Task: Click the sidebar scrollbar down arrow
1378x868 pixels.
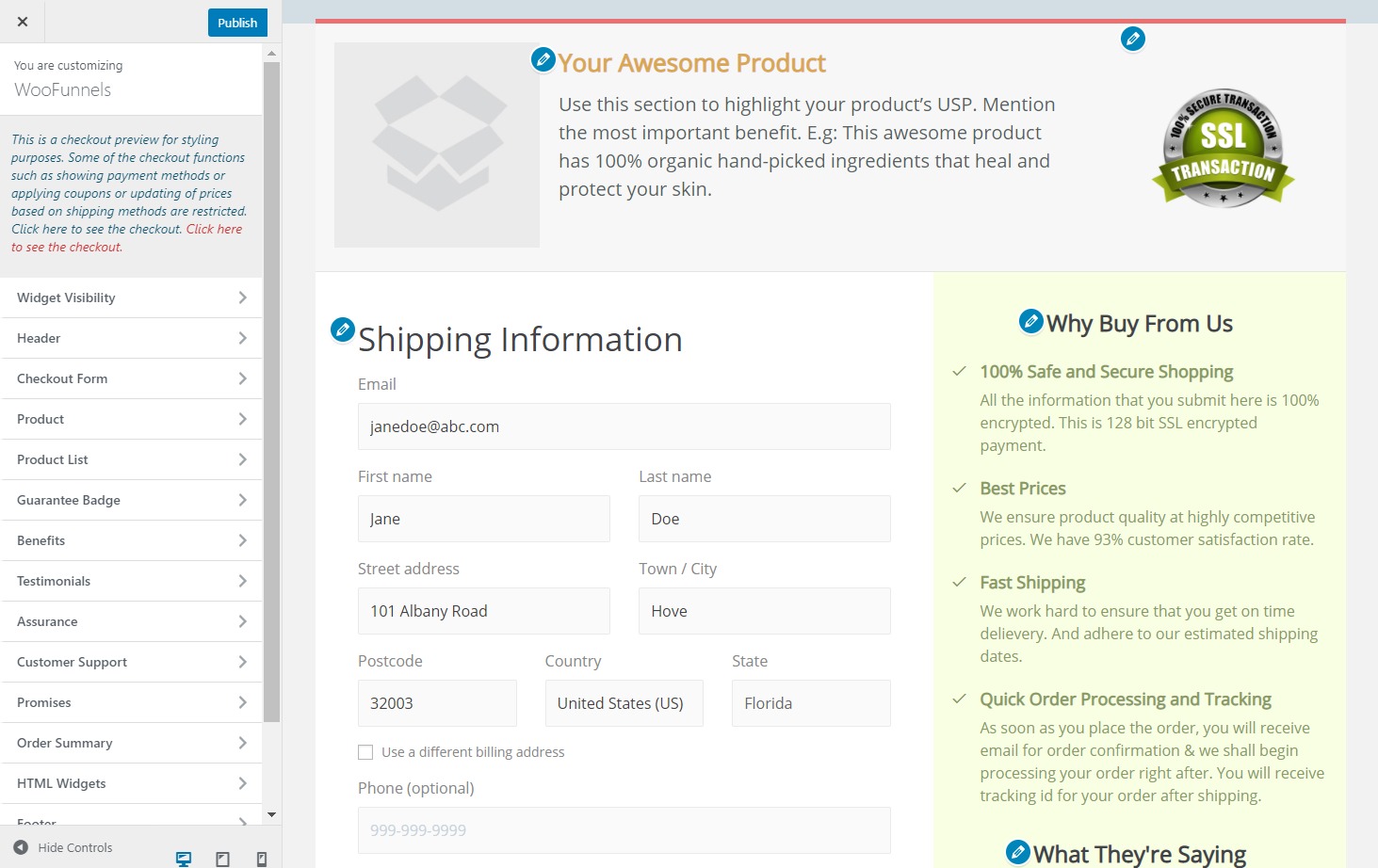Action: [x=271, y=814]
